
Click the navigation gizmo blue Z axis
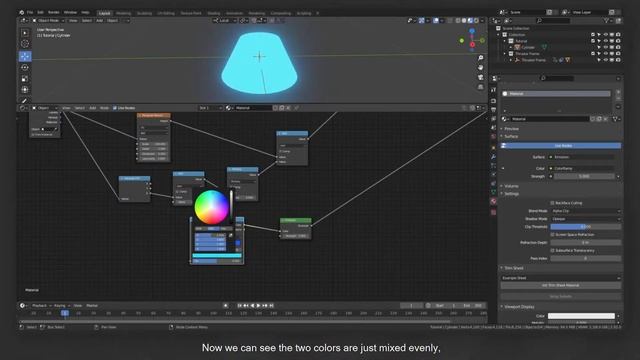tap(472, 31)
